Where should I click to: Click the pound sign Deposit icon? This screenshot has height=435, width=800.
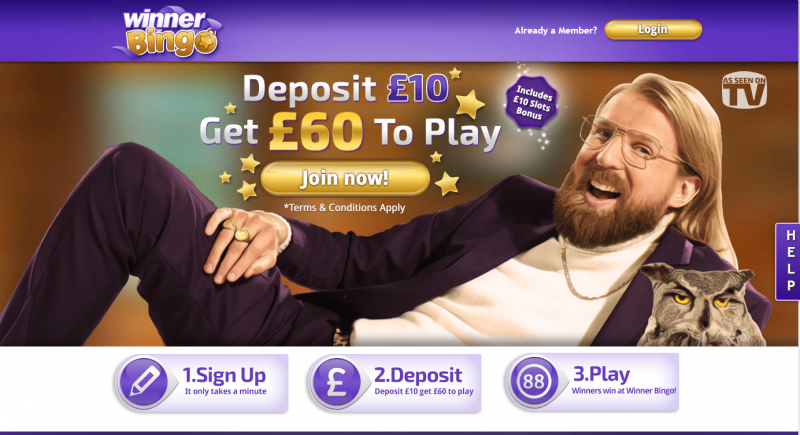point(337,382)
